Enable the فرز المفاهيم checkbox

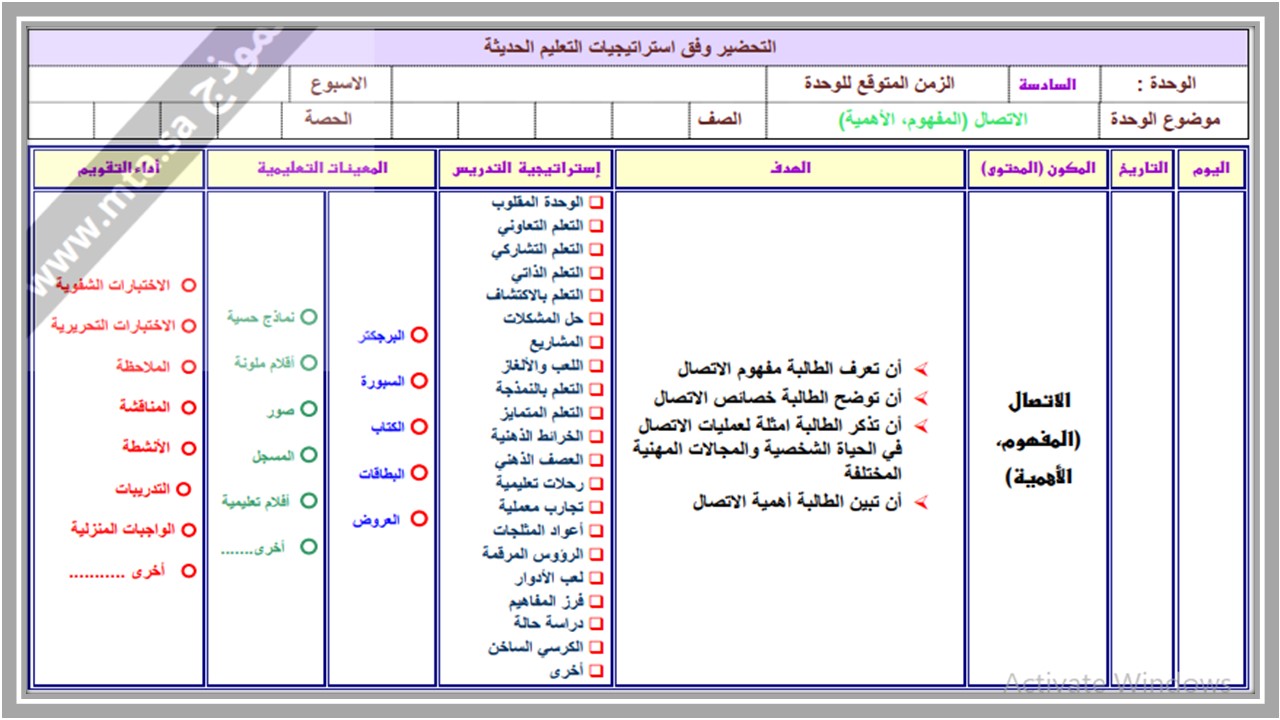(x=596, y=602)
